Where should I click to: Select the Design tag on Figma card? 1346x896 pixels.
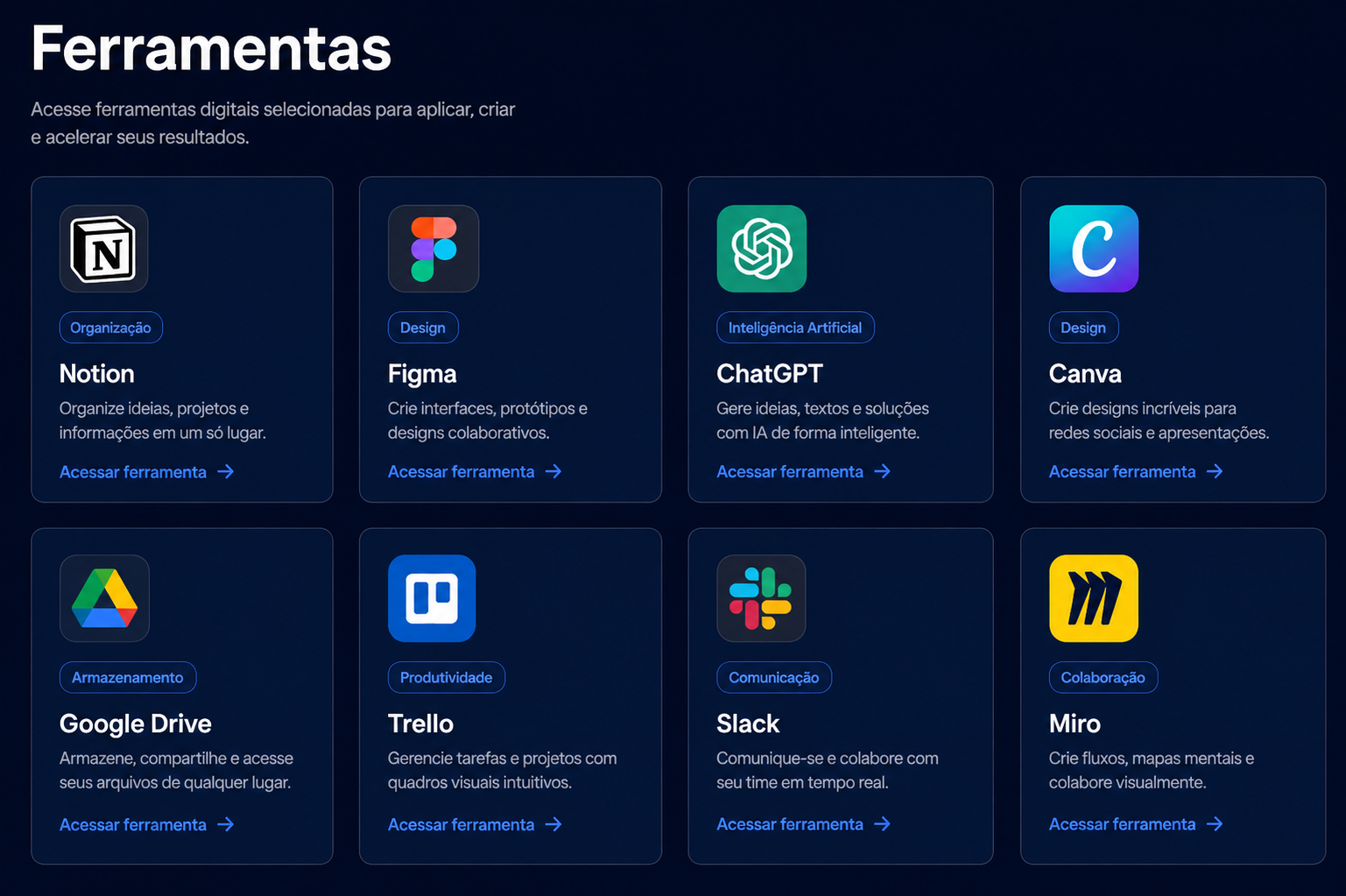click(423, 328)
